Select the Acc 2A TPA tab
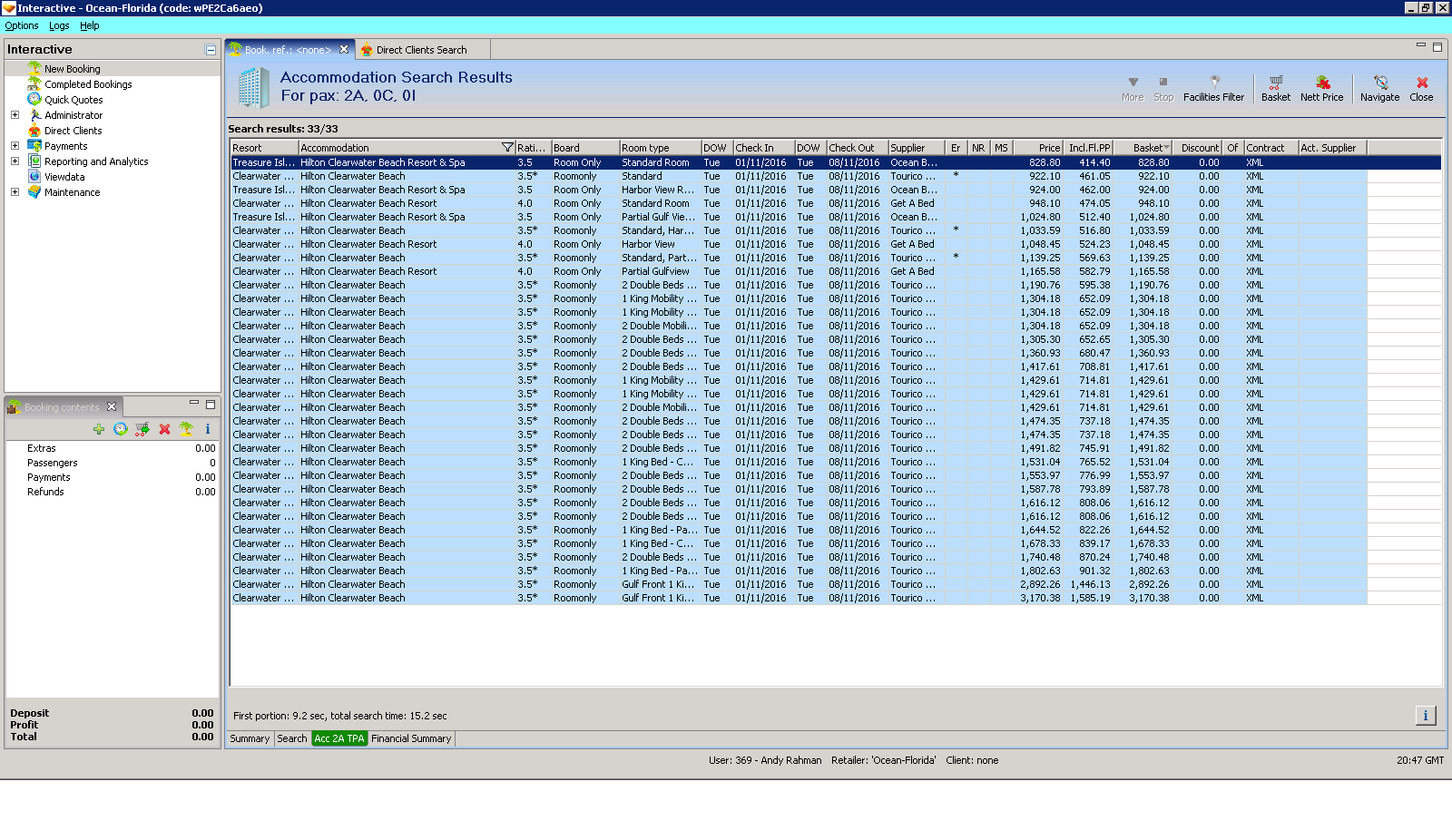Screen dimensions: 1452x840 (339, 738)
